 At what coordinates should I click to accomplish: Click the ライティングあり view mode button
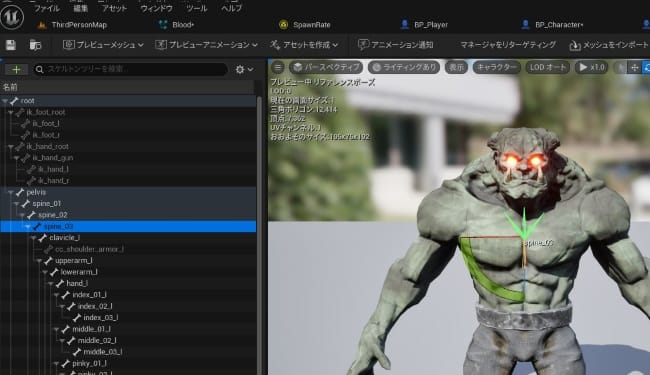click(404, 67)
